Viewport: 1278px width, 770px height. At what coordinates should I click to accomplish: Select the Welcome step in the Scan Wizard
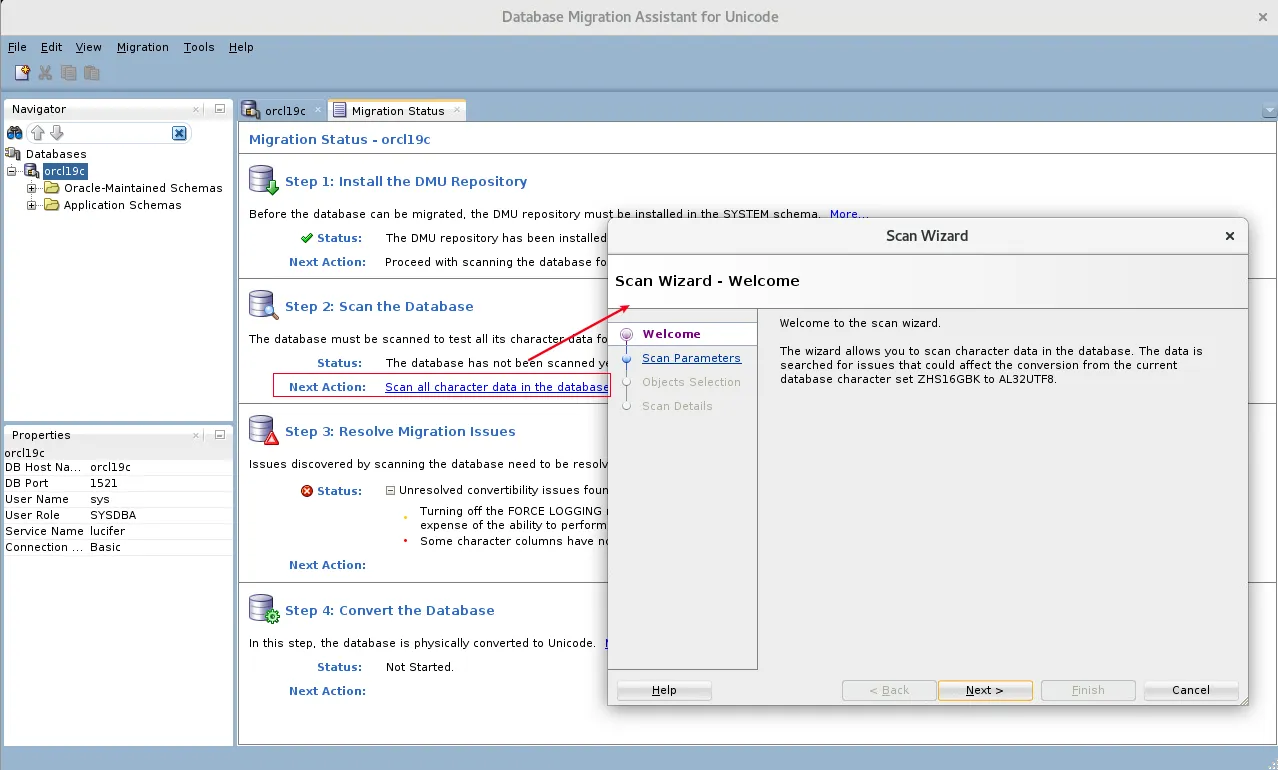point(671,333)
